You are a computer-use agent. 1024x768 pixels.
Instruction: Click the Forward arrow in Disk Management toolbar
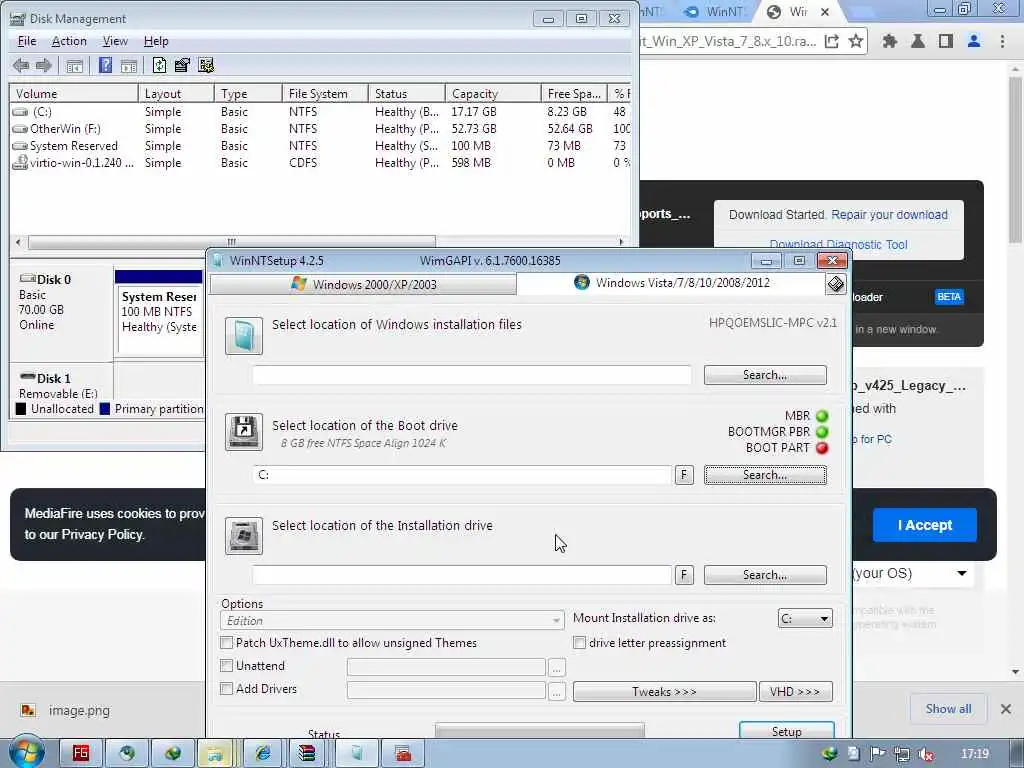44,65
